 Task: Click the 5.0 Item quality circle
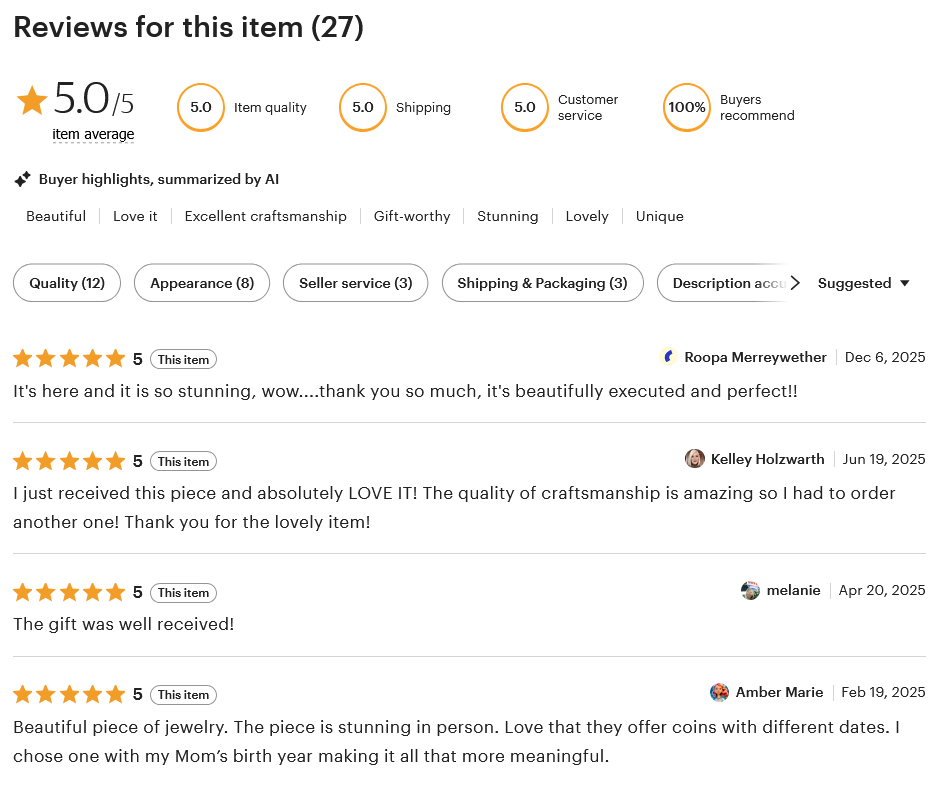point(201,108)
